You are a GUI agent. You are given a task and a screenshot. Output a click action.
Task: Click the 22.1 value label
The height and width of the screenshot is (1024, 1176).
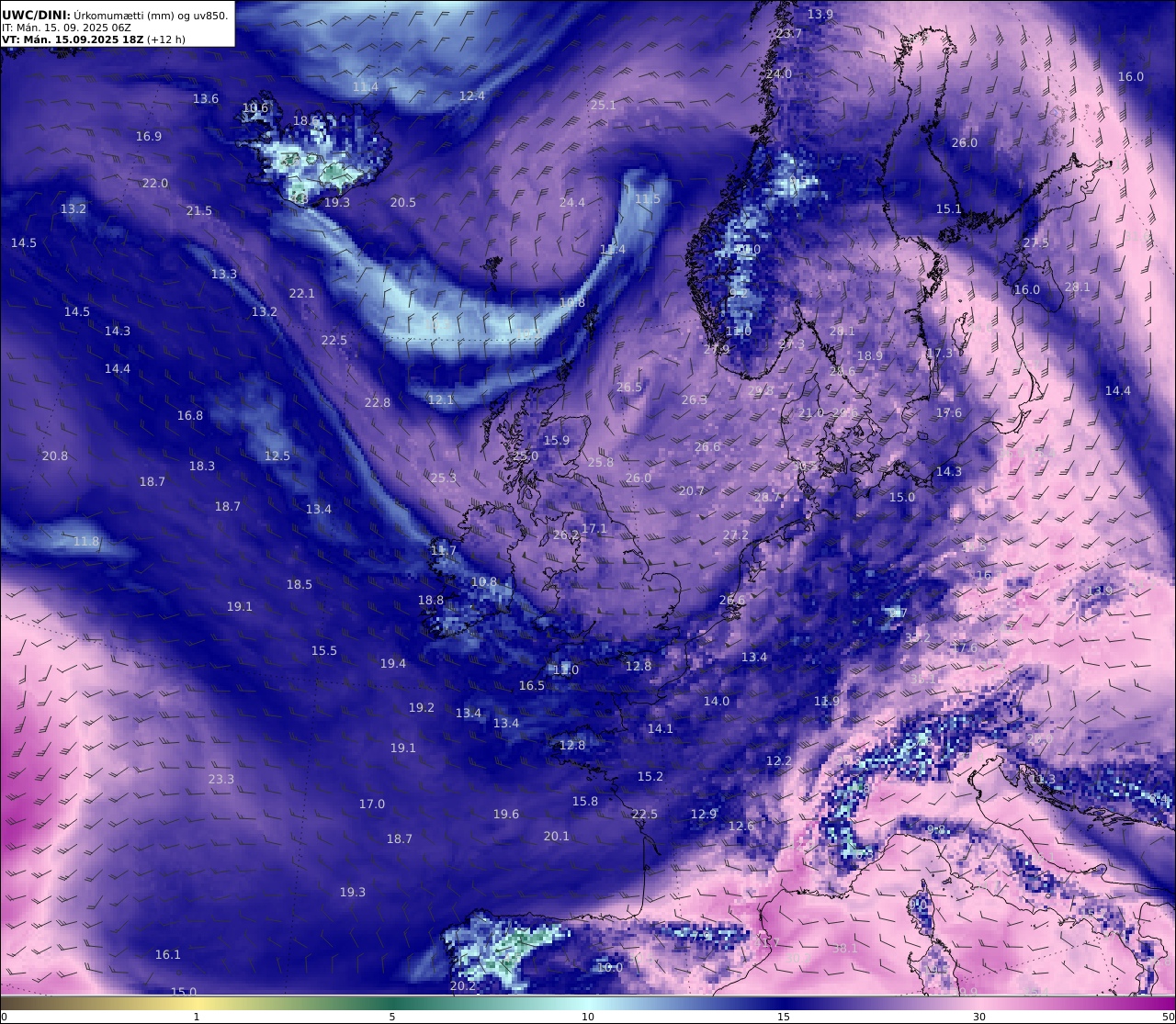pos(302,293)
